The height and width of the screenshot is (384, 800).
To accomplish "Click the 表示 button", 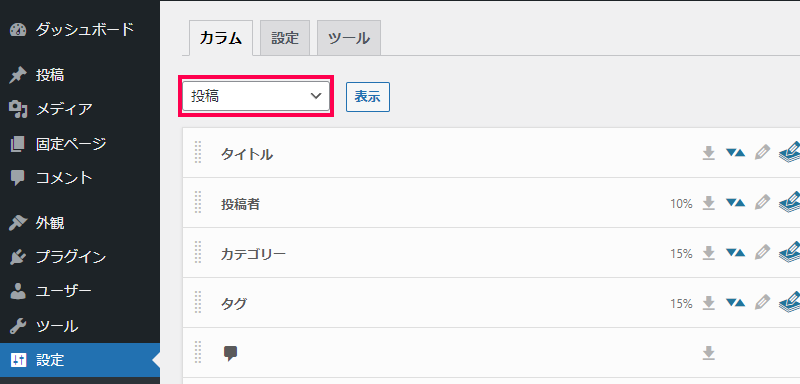I will click(368, 97).
